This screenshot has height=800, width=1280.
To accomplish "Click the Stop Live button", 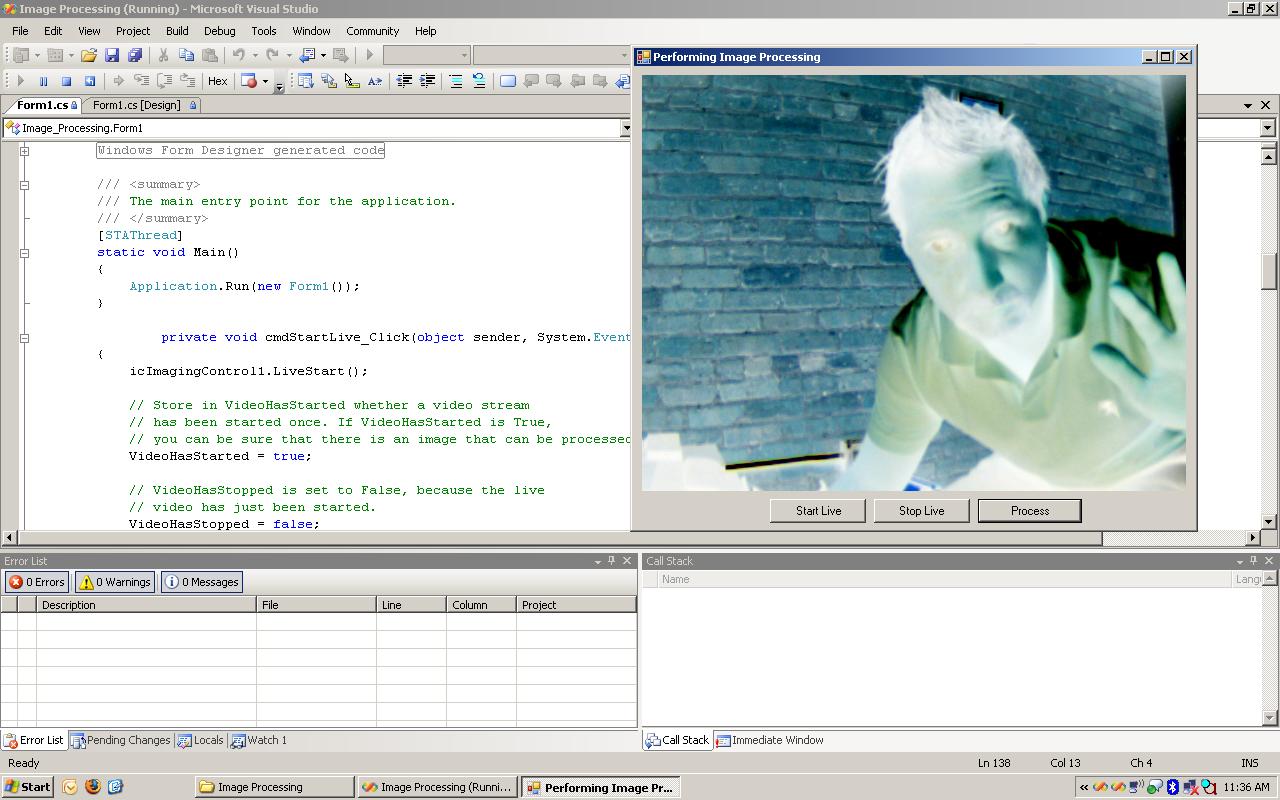I will click(x=921, y=511).
